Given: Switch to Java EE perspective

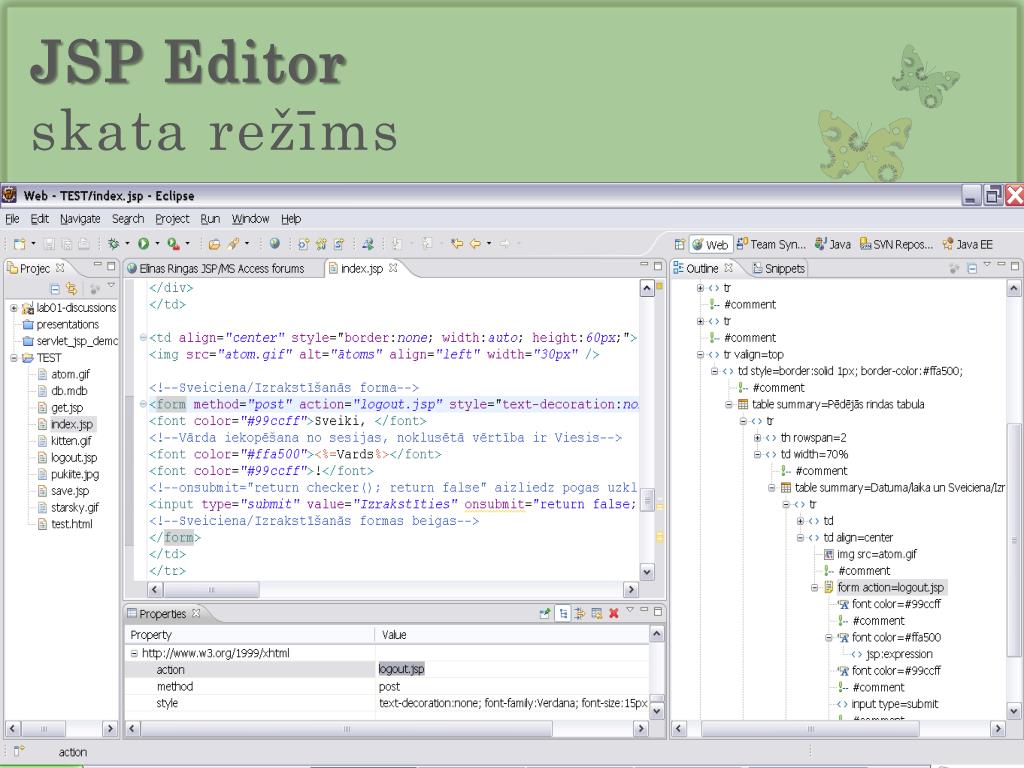Looking at the screenshot, I should coord(967,244).
